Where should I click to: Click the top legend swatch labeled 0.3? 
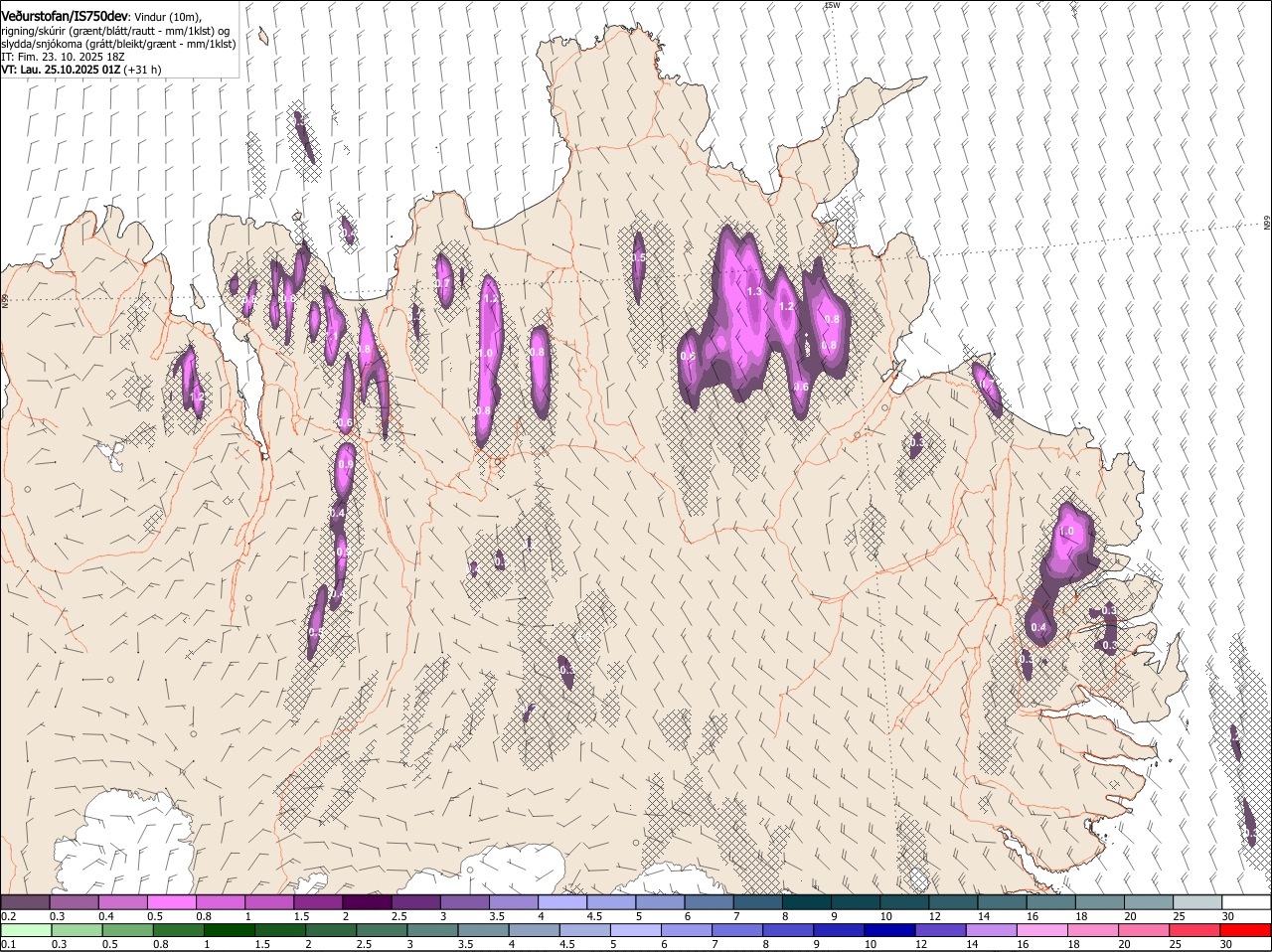[75, 902]
